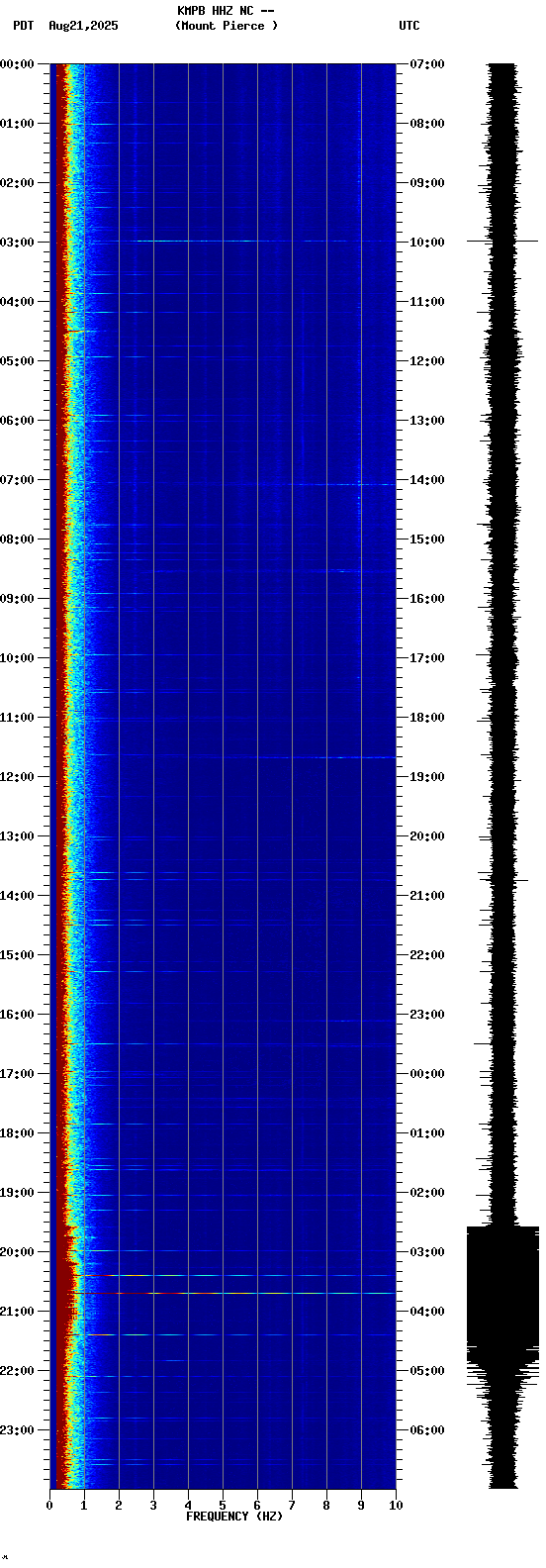The image size is (546, 1568).
Task: Click the 06:00 PDT time label
Action: (17, 421)
